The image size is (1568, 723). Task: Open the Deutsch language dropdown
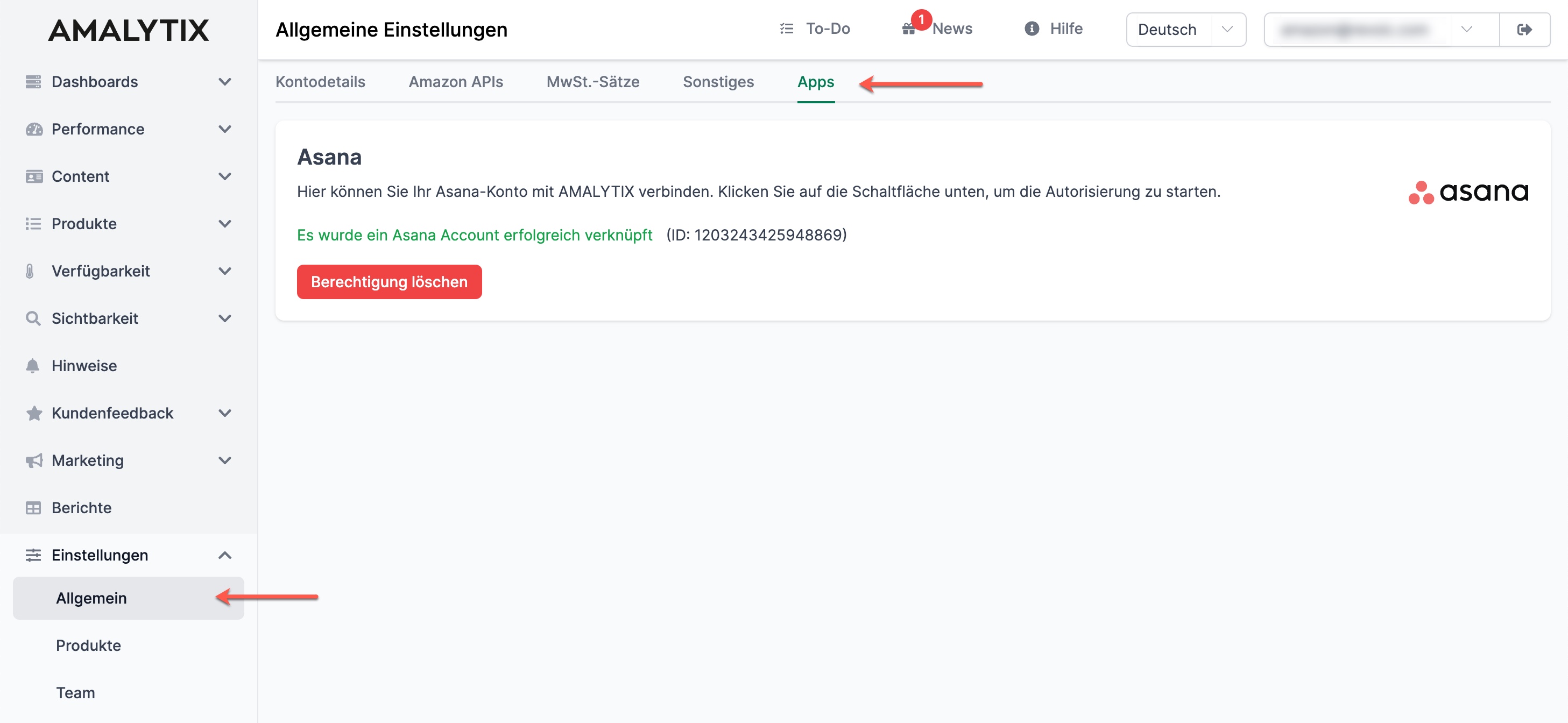pyautogui.click(x=1186, y=29)
